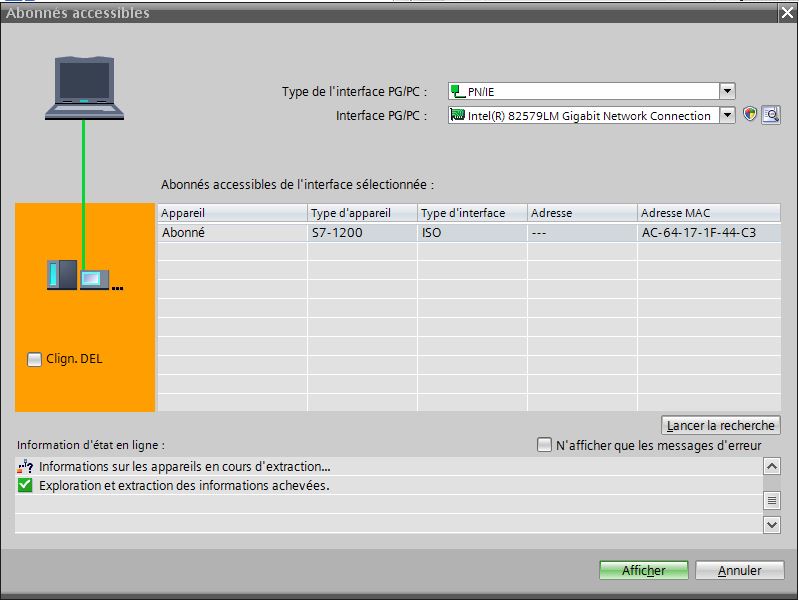
Task: Click the PLC device icon in orange panel
Action: click(x=62, y=274)
